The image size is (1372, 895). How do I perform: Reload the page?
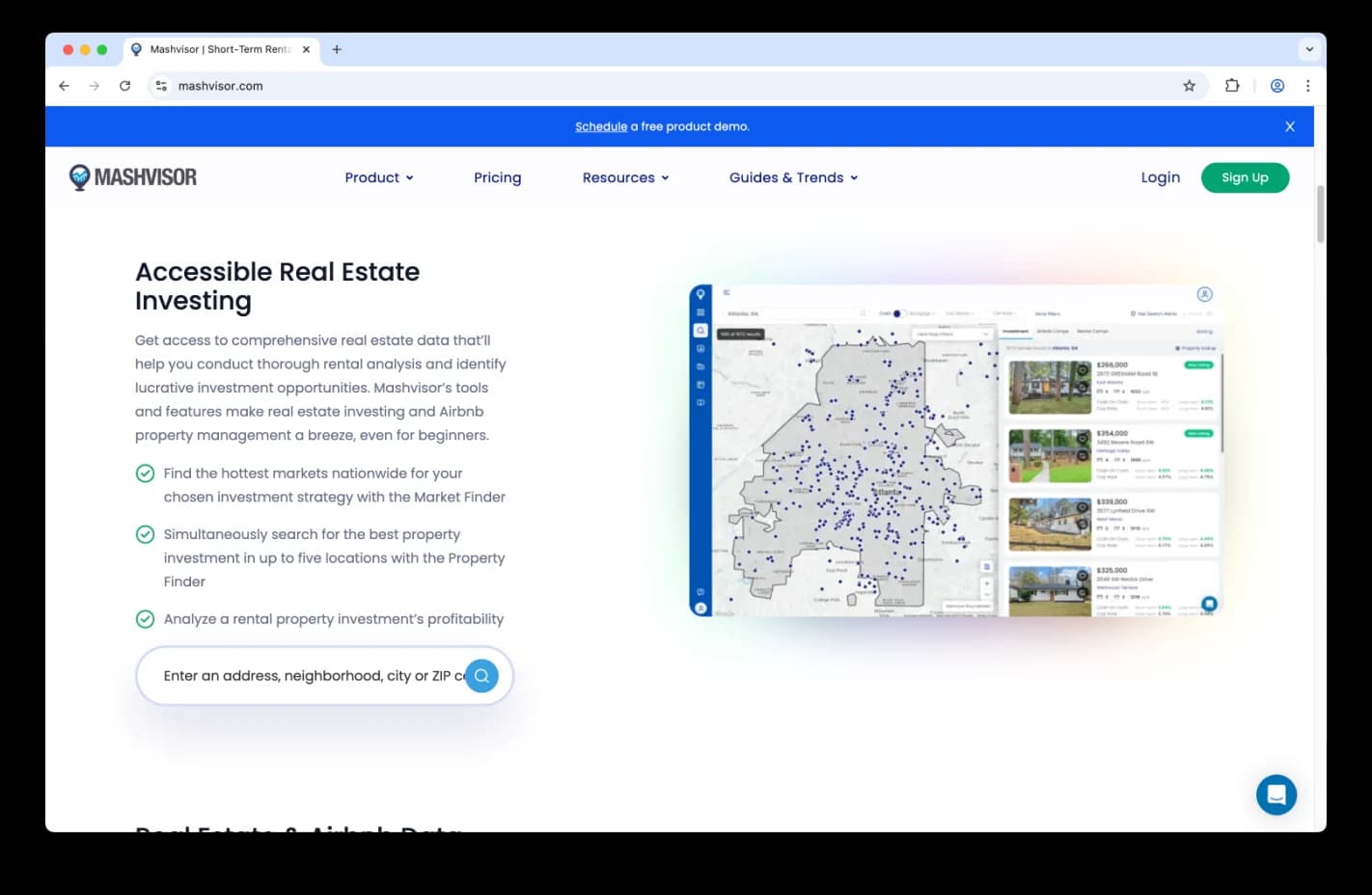click(124, 86)
